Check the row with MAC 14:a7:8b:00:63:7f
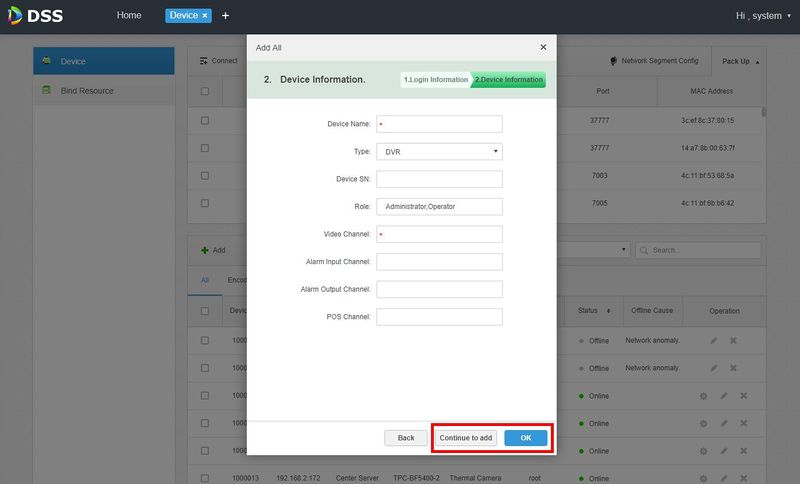Viewport: 800px width, 484px height. point(205,148)
